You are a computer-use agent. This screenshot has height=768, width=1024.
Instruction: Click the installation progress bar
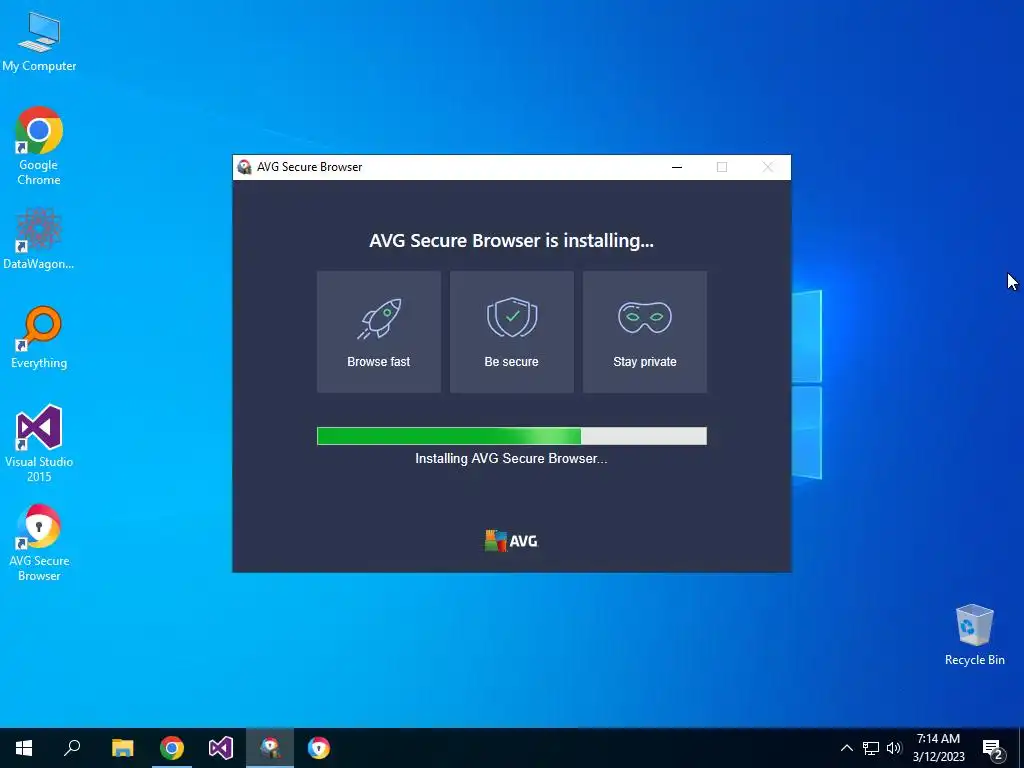[511, 436]
